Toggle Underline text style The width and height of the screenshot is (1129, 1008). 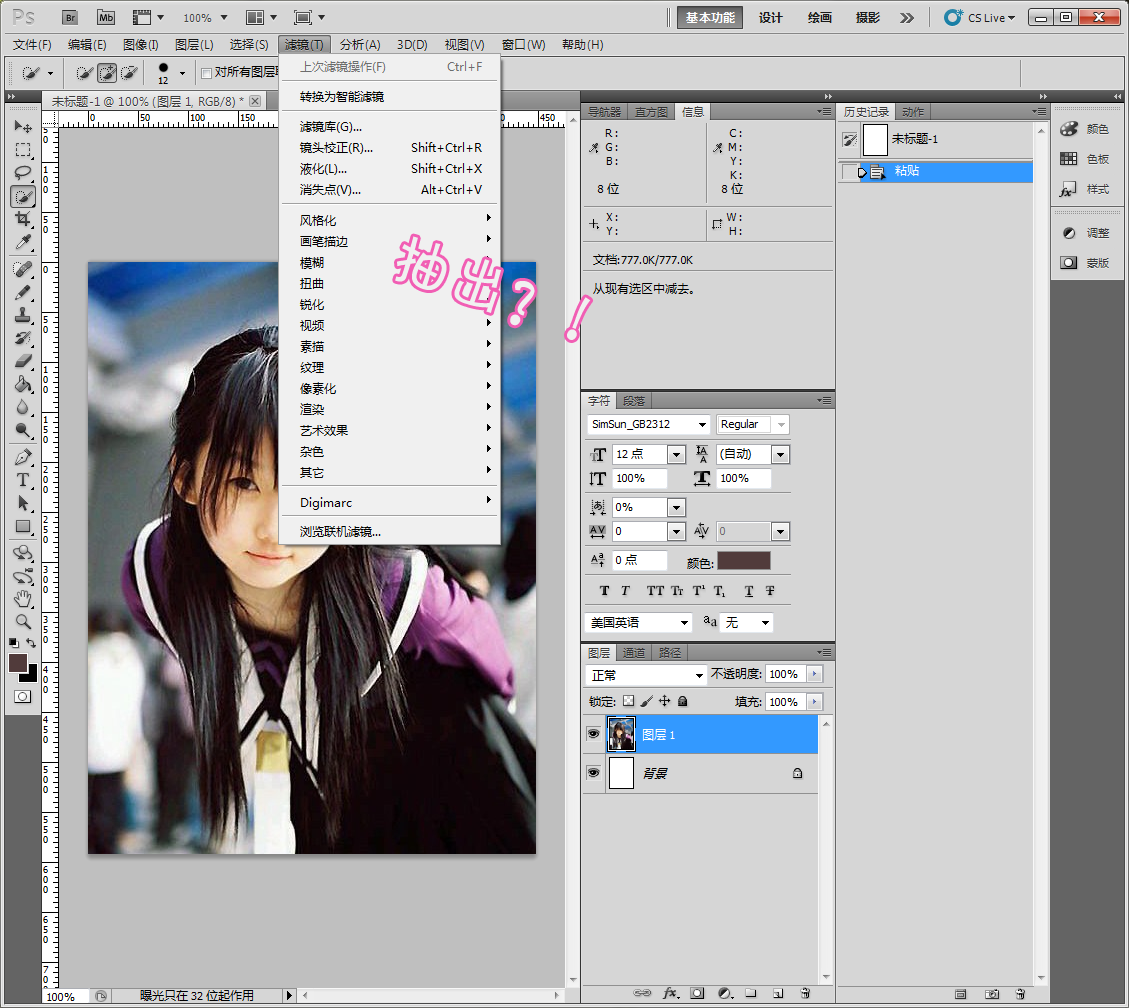pos(749,591)
